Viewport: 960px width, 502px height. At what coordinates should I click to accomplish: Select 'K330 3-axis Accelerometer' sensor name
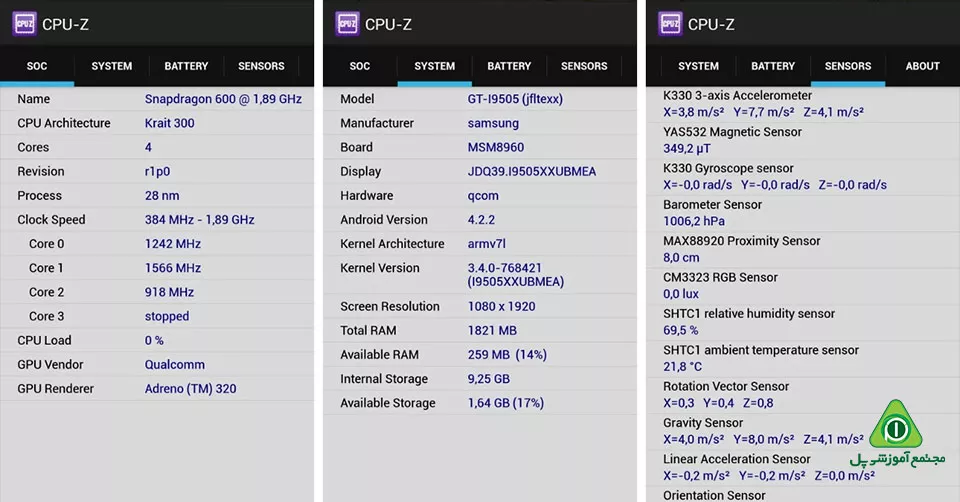click(737, 96)
